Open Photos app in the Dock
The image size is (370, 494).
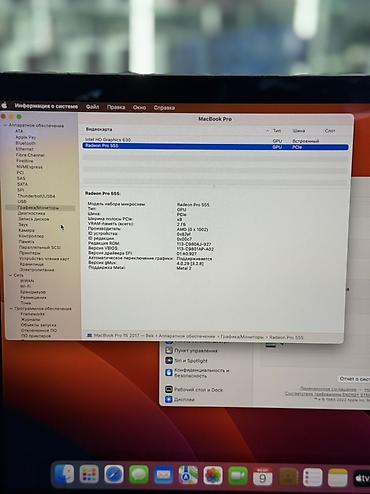[x=213, y=476]
